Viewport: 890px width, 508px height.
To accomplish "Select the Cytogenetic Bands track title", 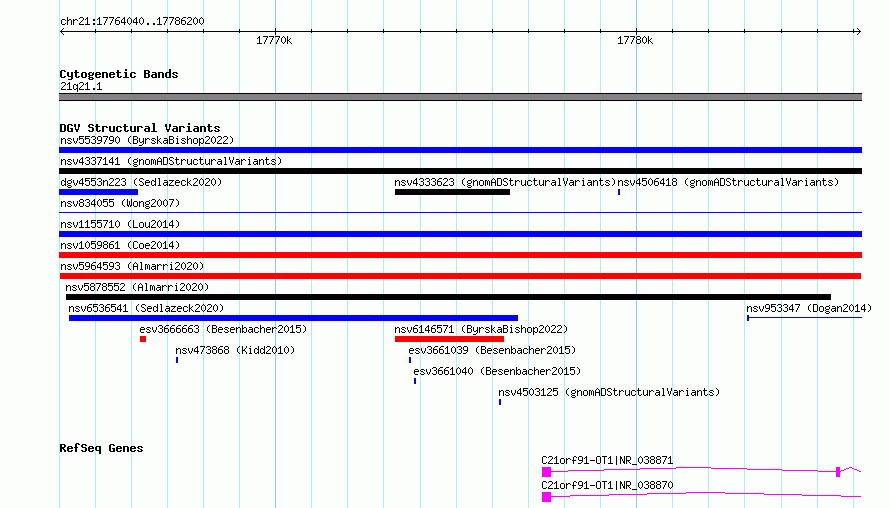I will [119, 74].
